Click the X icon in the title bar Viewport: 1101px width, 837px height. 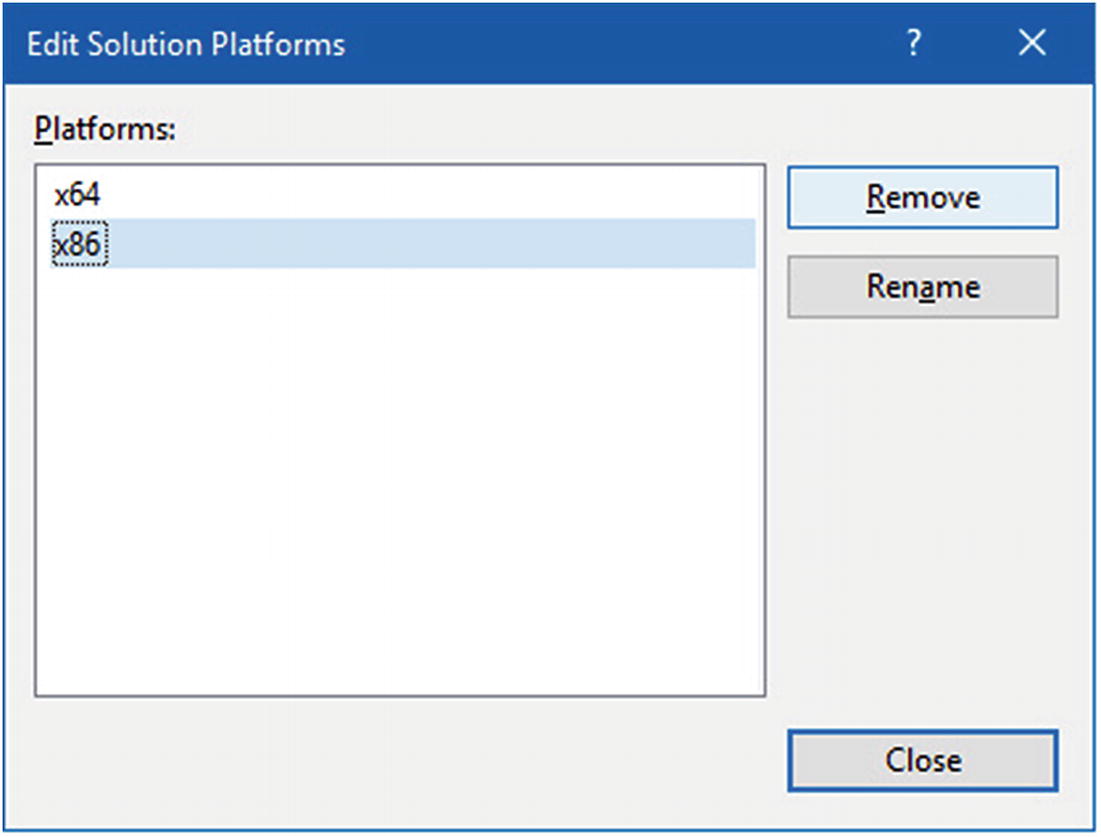(x=1031, y=44)
